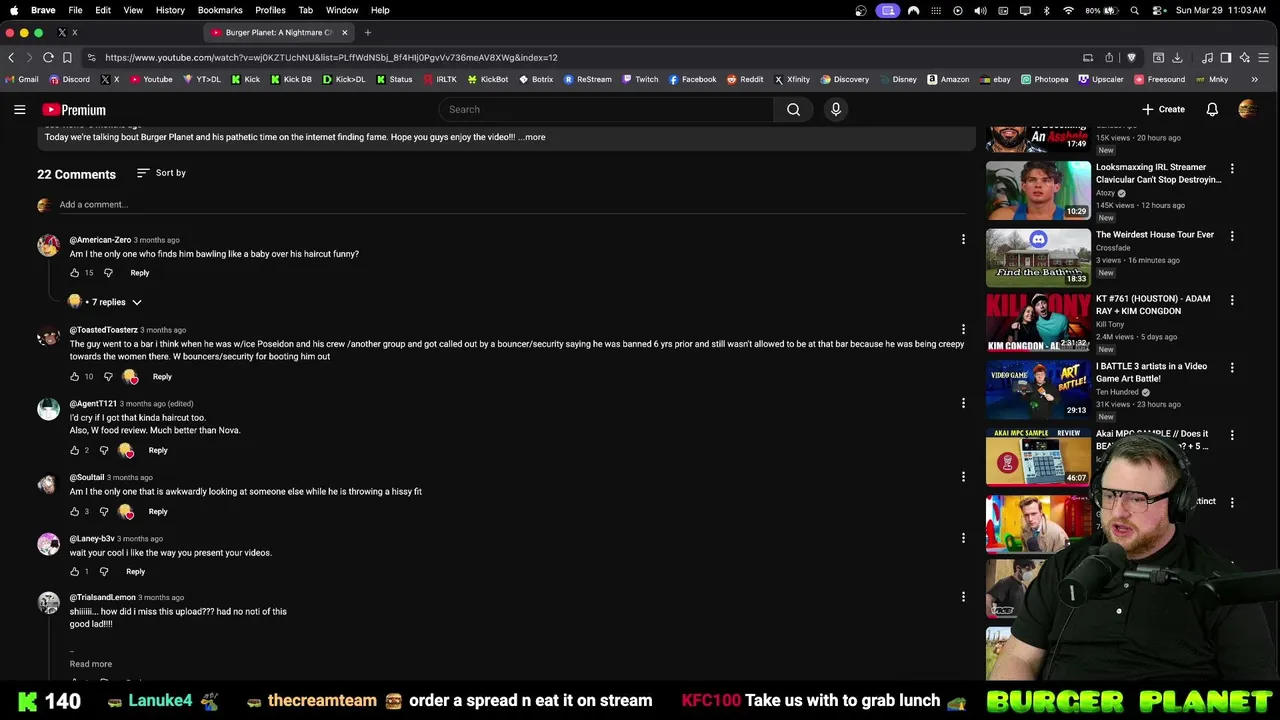Open options for The Weirdest House Tour video

(x=1232, y=236)
